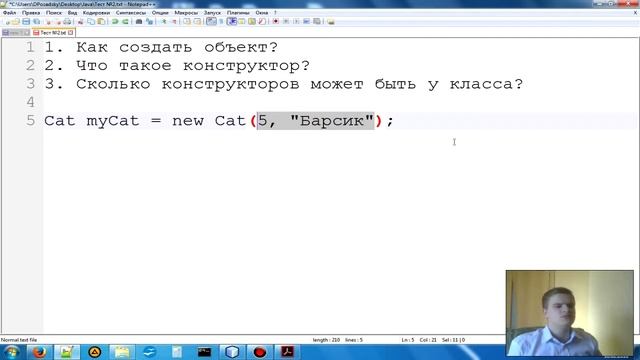Click the Save All toolbar icon
The width and height of the screenshot is (640, 360).
pos(37,21)
